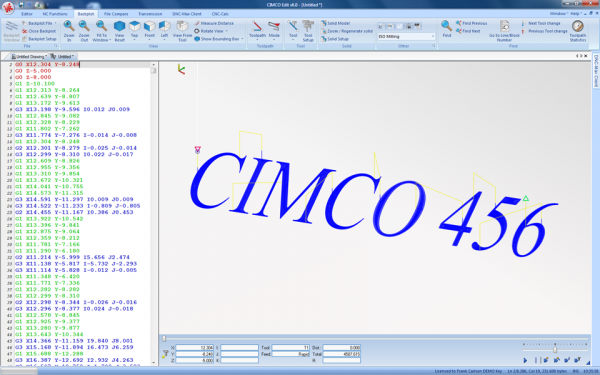Switch to the Transmission ribbon tab
This screenshot has width=600, height=375.
(x=150, y=14)
